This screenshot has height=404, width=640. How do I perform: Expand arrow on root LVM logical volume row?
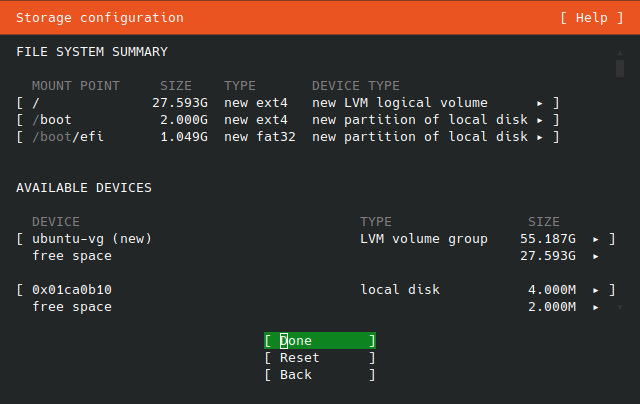[540, 103]
